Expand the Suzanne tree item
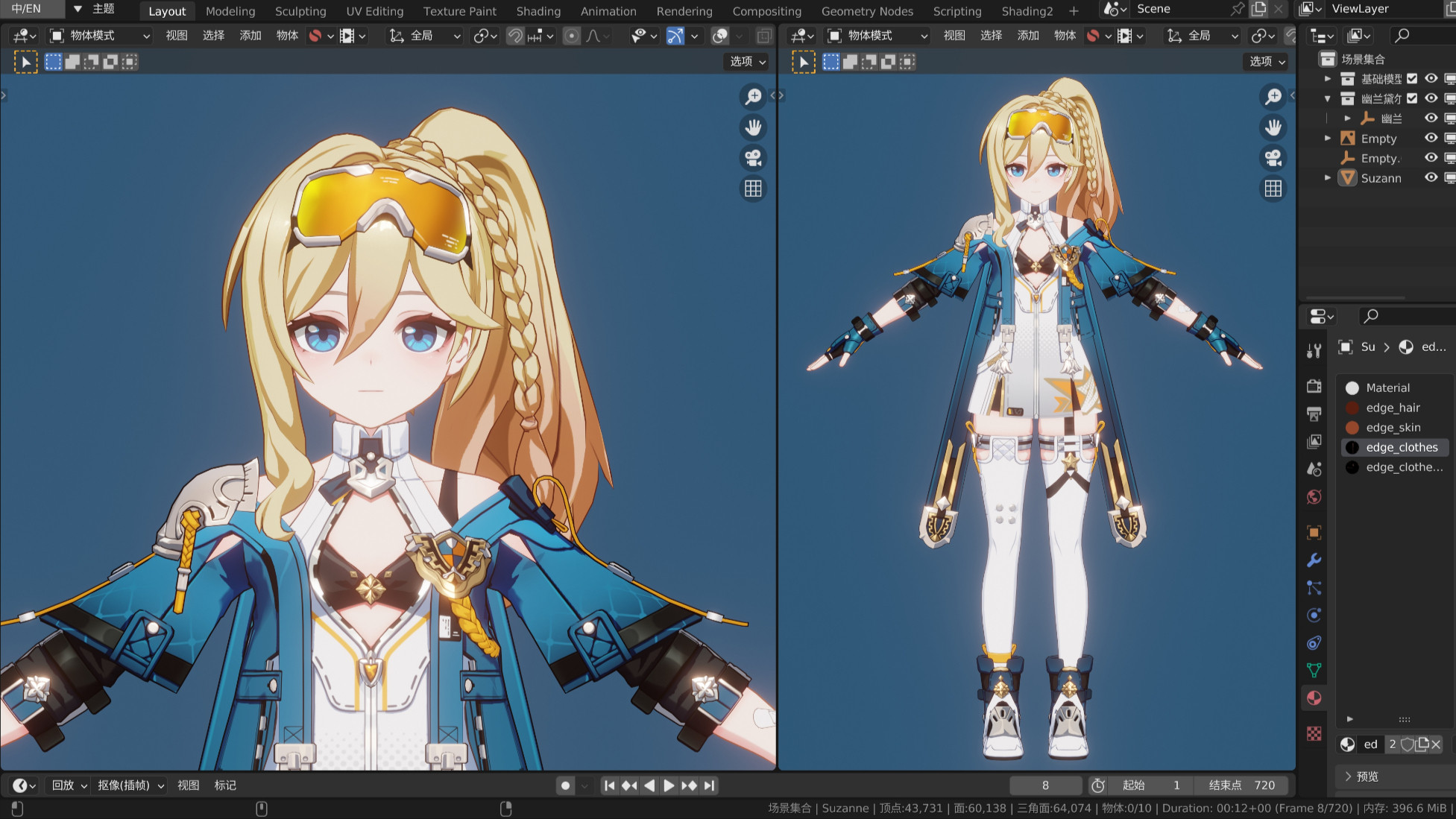The width and height of the screenshot is (1456, 819). click(x=1327, y=178)
